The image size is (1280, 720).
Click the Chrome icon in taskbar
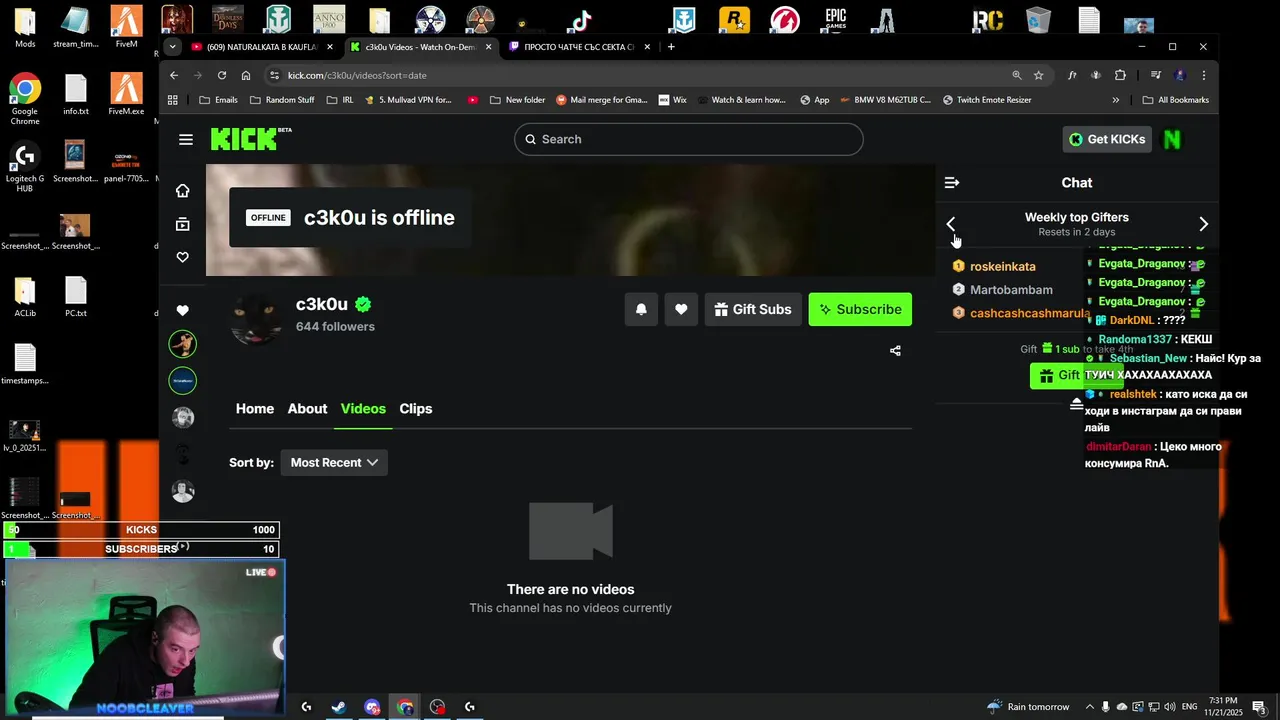tap(405, 707)
